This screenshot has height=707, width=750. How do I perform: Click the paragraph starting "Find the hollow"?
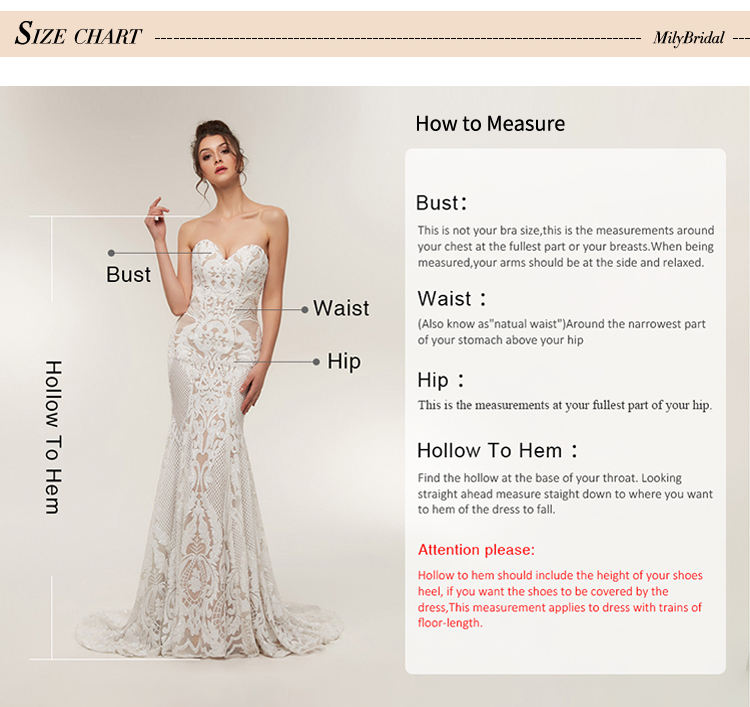[x=565, y=494]
